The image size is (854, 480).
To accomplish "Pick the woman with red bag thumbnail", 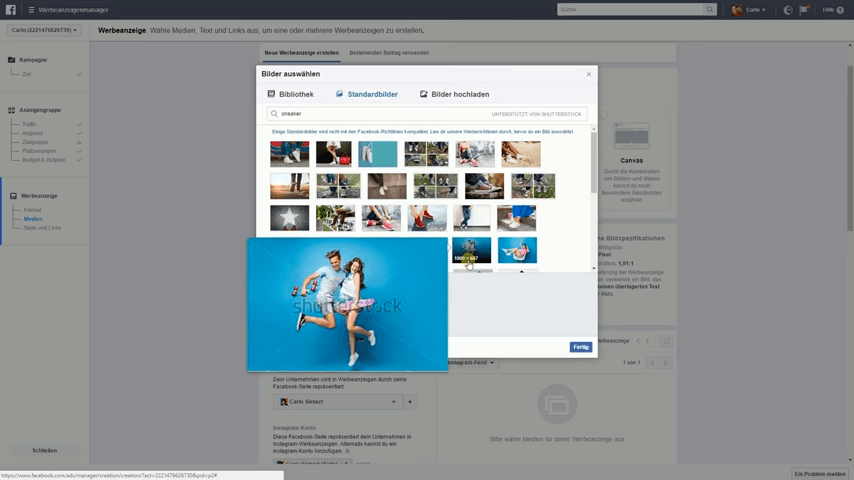I will pos(334,154).
